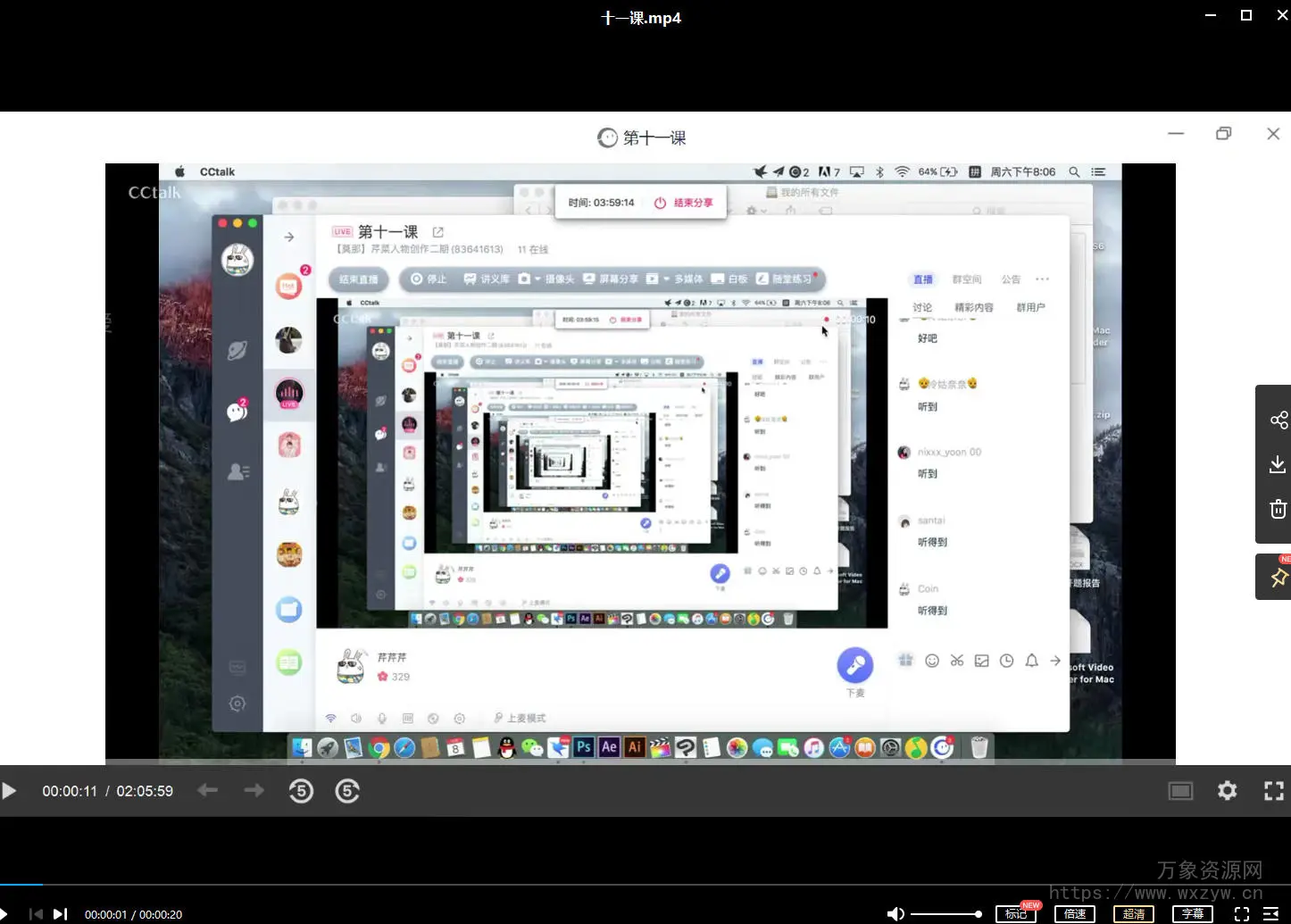Viewport: 1291px width, 924px height.
Task: Click the share icon in the right side panel
Action: [1278, 420]
